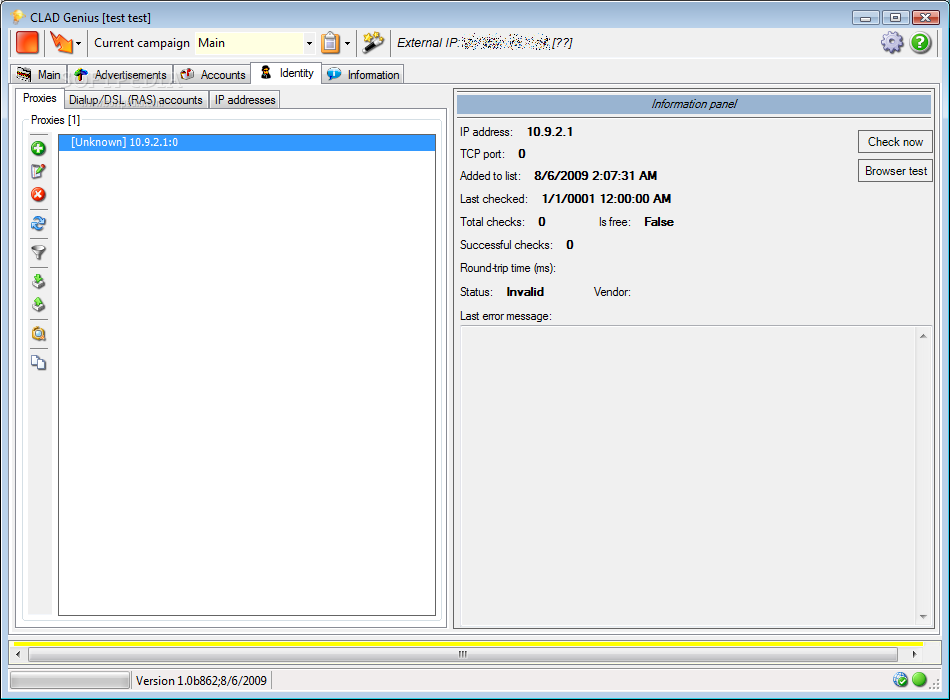
Task: Click the horizontal scrollbar thumb
Action: click(x=463, y=655)
